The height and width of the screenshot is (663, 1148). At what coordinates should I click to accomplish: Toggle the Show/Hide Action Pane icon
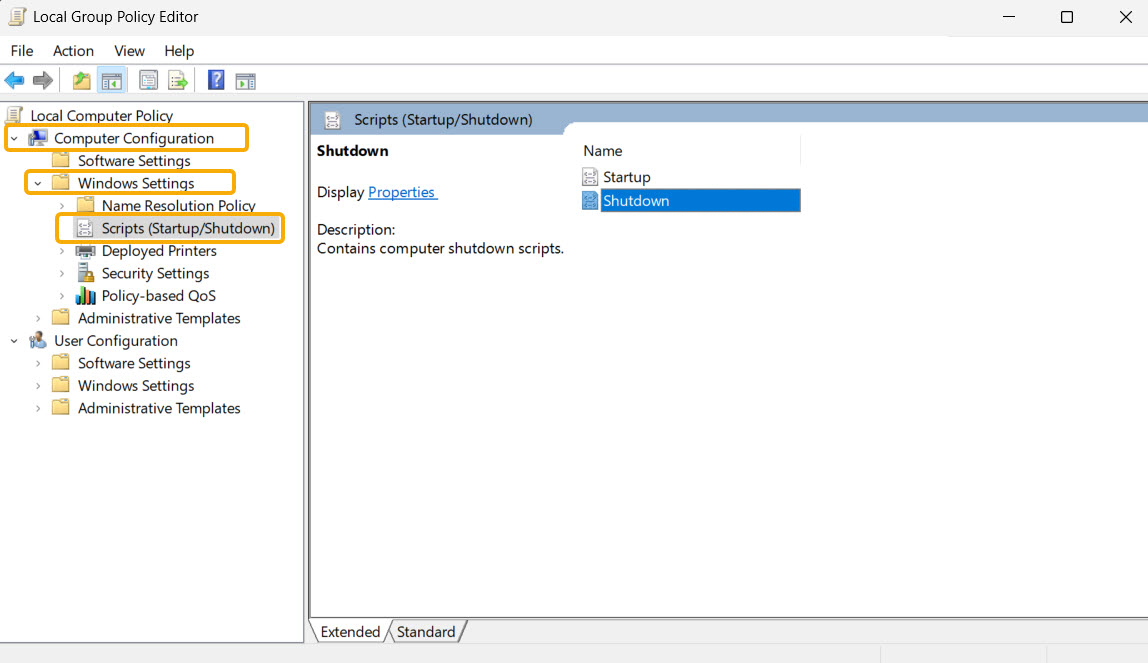point(246,80)
